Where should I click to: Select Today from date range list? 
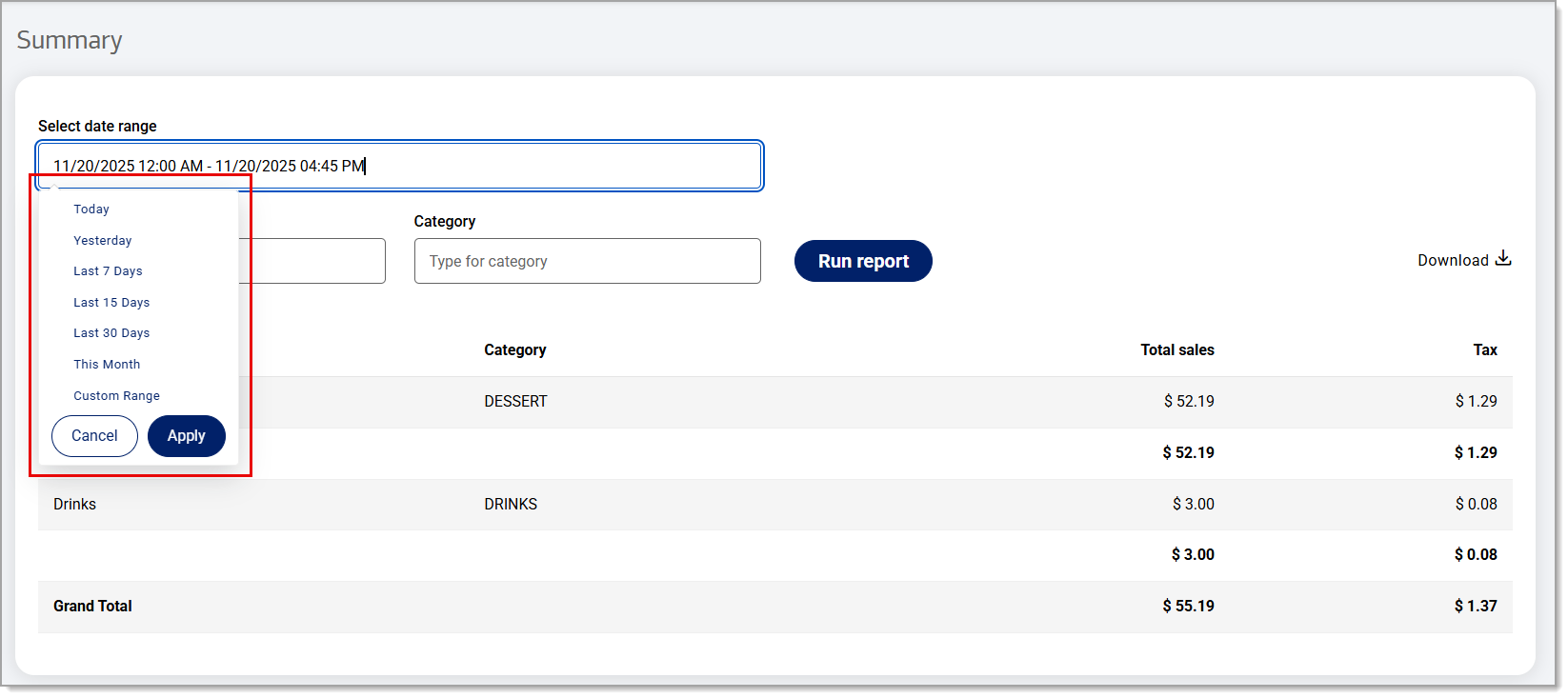pos(91,209)
